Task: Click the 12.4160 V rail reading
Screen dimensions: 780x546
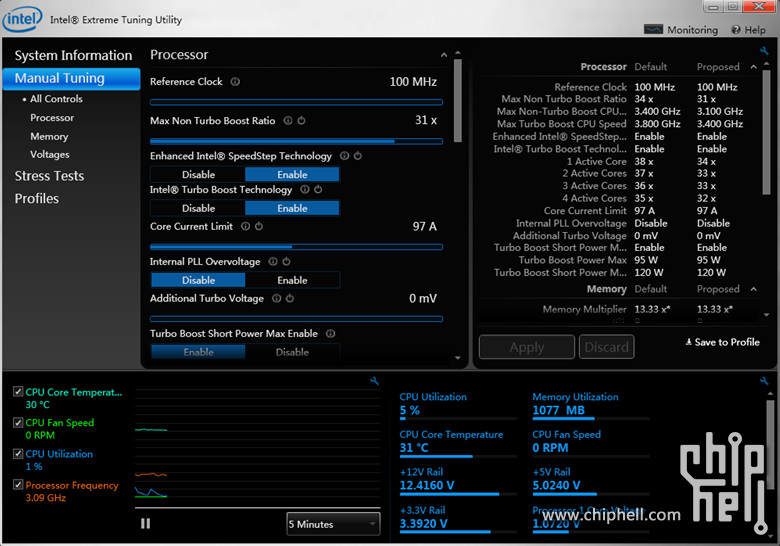Action: pos(427,485)
